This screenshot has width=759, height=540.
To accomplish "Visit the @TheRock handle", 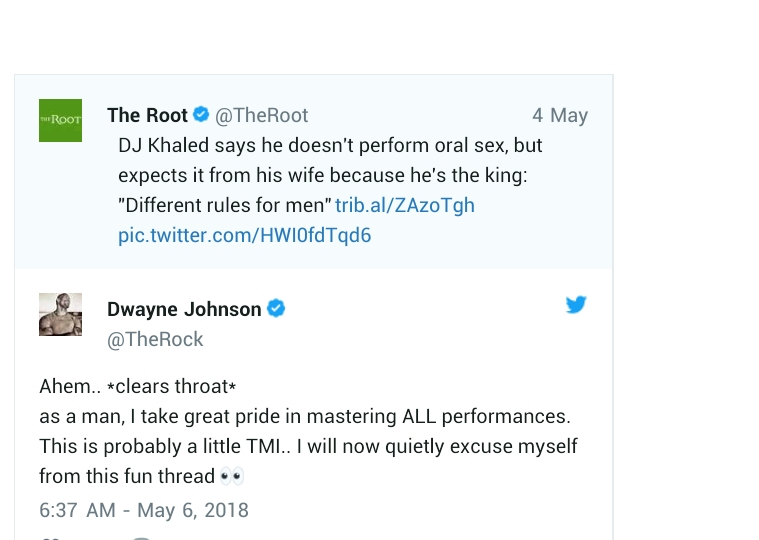I will pos(155,340).
